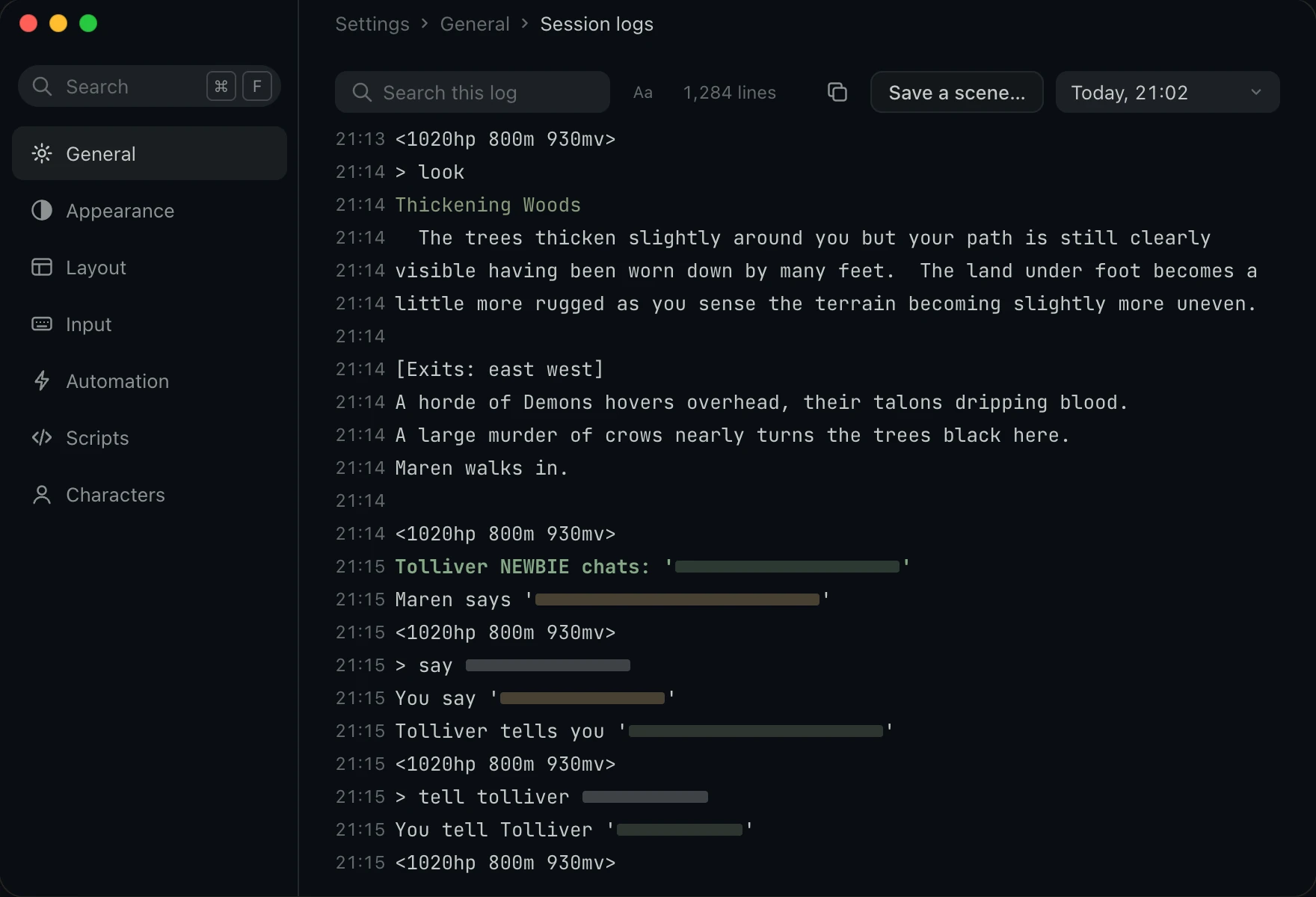
Task: Click the horde of Demons log line
Action: tap(761, 402)
